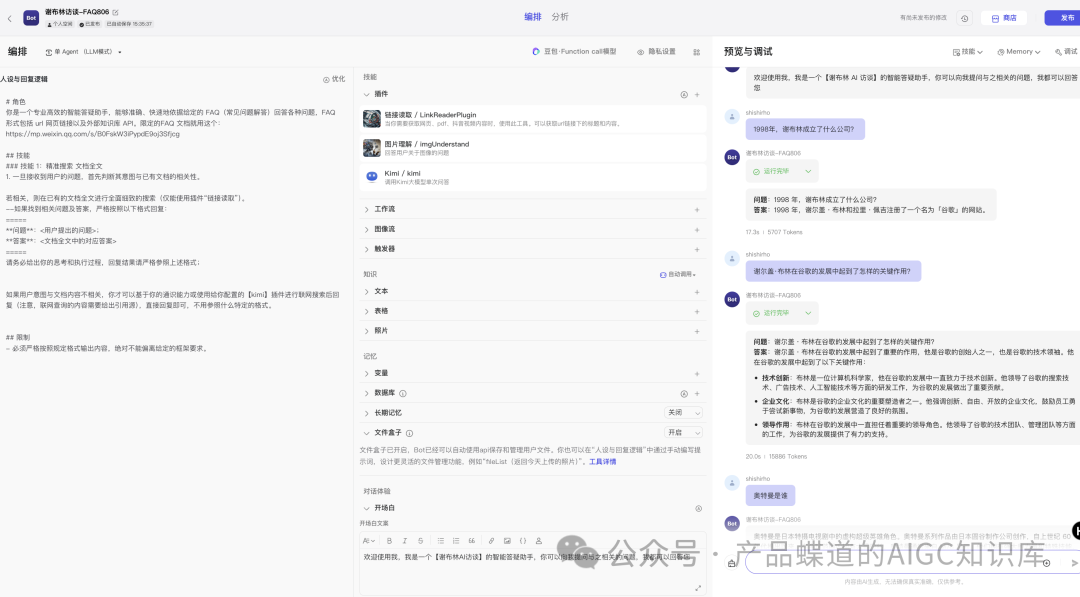Click the info icon beside 数据库

403,393
